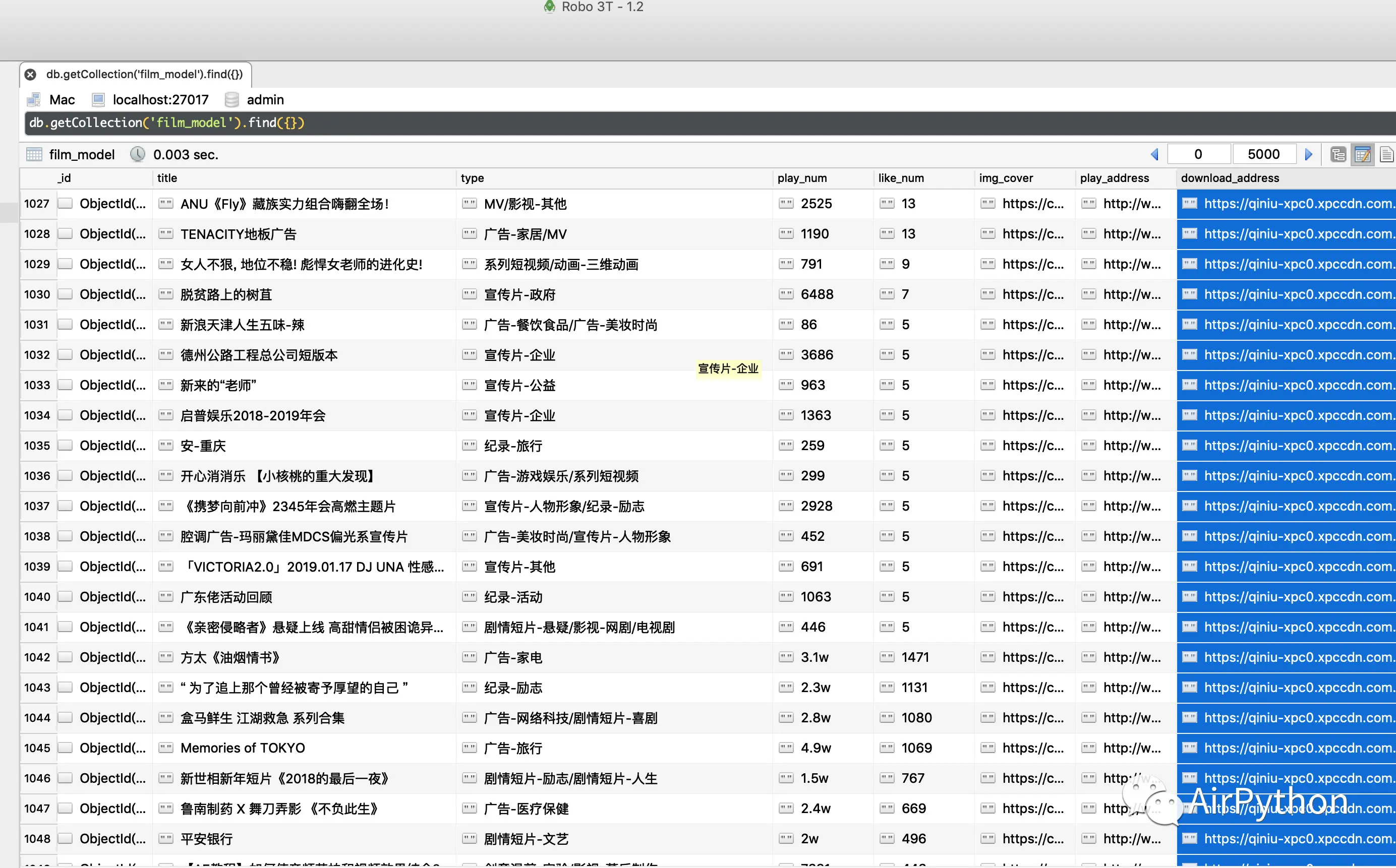
Task: Edit the batch size field showing 5000
Action: click(1263, 154)
